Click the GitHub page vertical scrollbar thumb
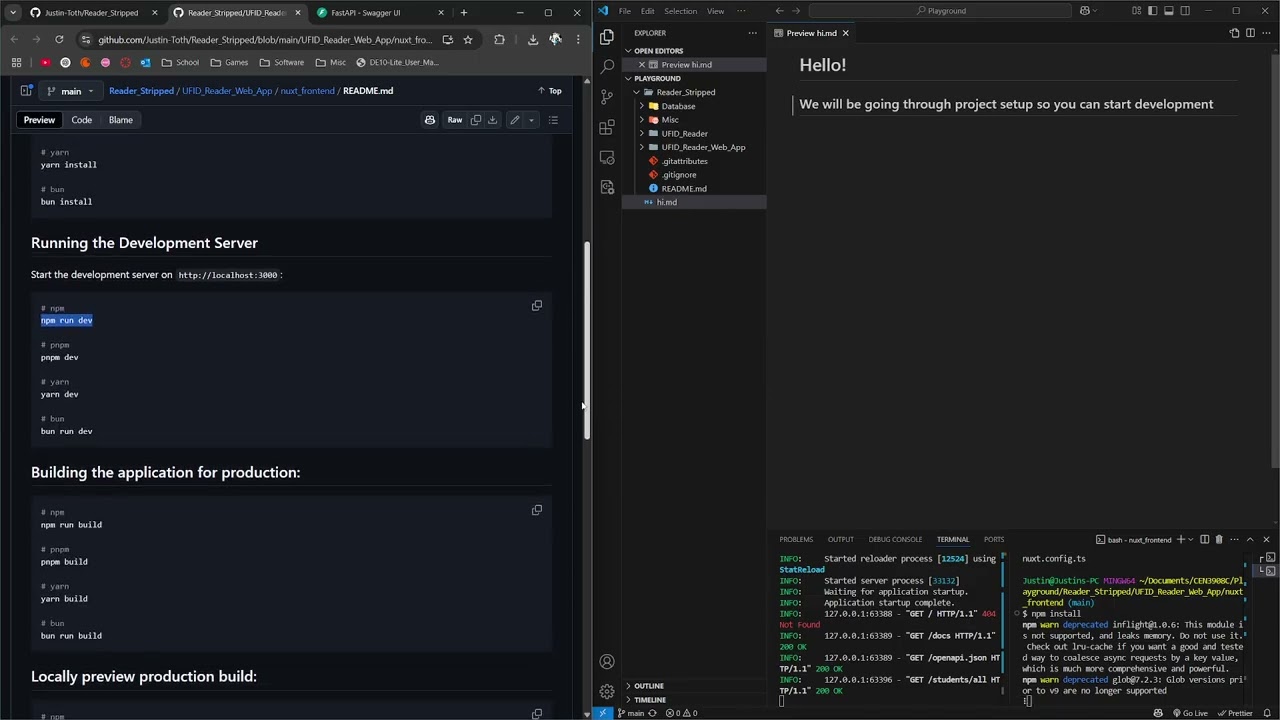The width and height of the screenshot is (1280, 720). pyautogui.click(x=587, y=341)
